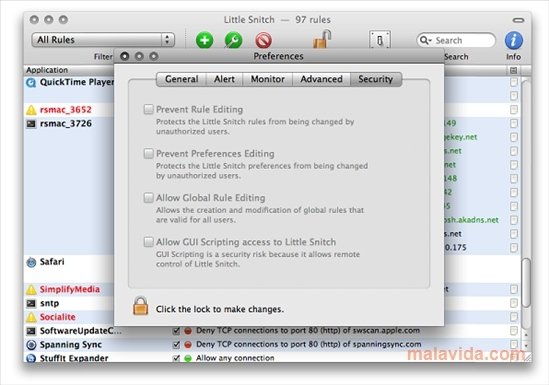Enable Prevent Rule Editing checkbox
The width and height of the screenshot is (549, 385).
[148, 109]
